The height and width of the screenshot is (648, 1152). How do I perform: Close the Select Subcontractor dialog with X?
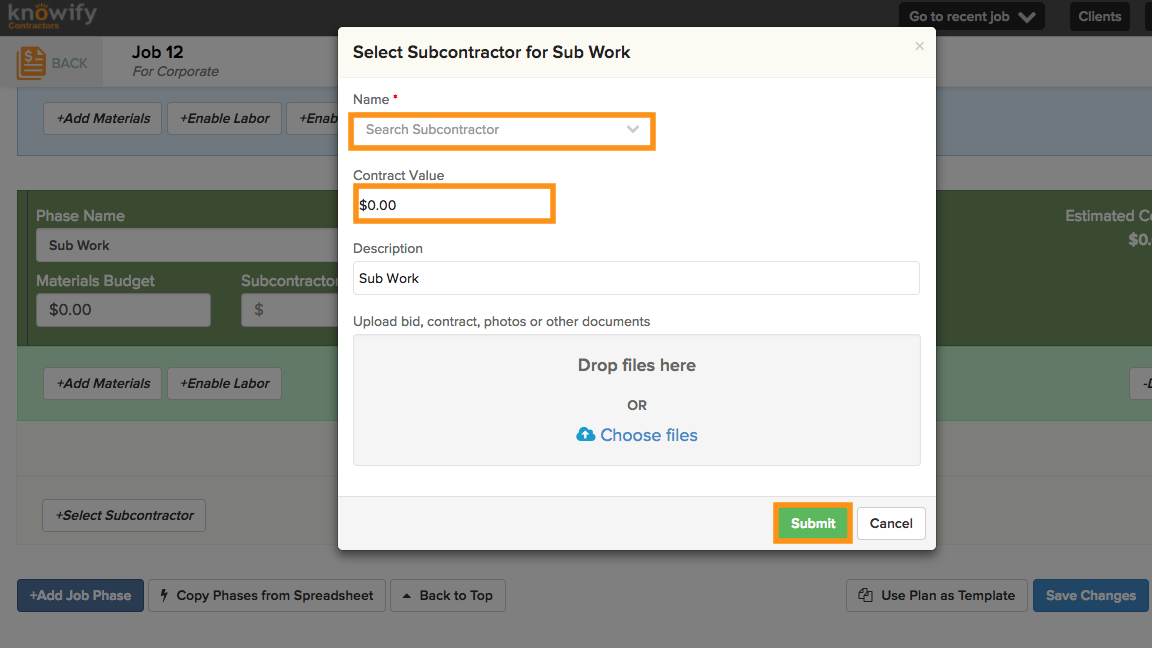[x=919, y=46]
